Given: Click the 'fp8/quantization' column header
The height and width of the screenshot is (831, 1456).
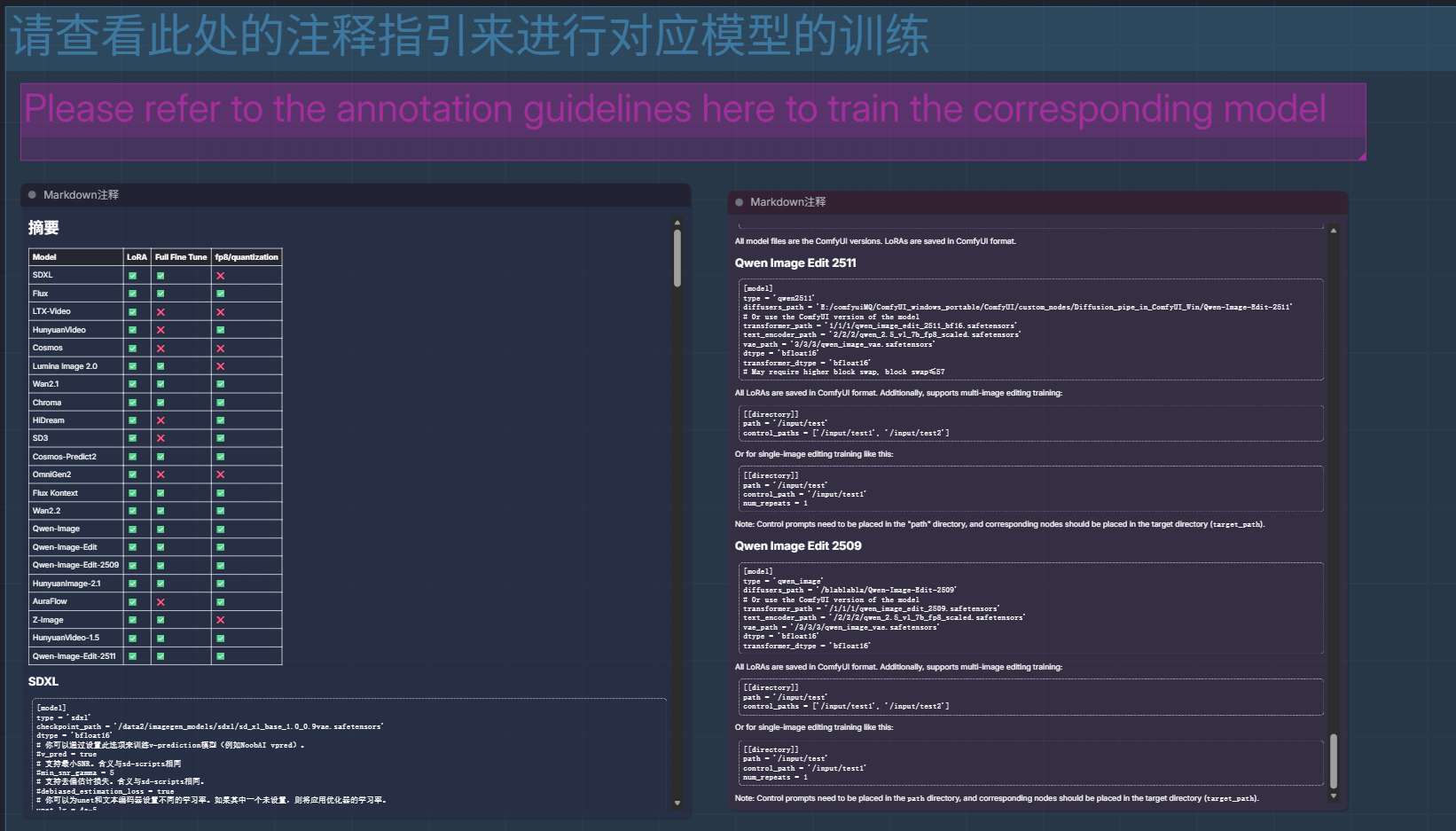Looking at the screenshot, I should pos(247,257).
